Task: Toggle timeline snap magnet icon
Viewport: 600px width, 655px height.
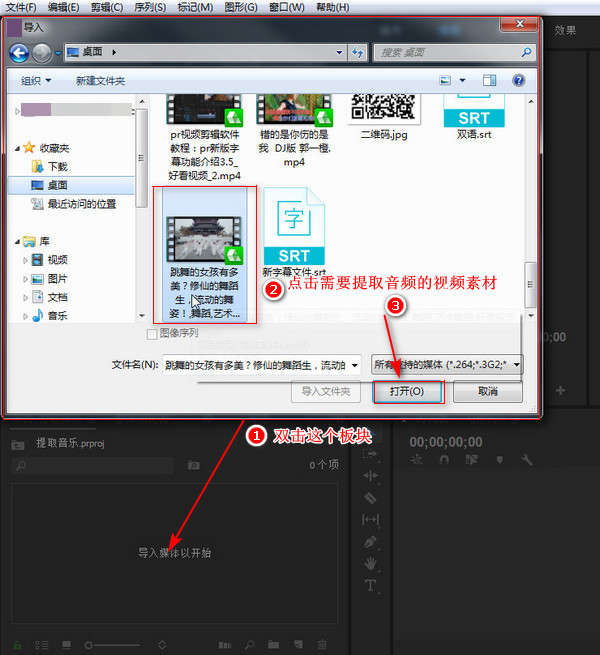Action: pos(444,460)
